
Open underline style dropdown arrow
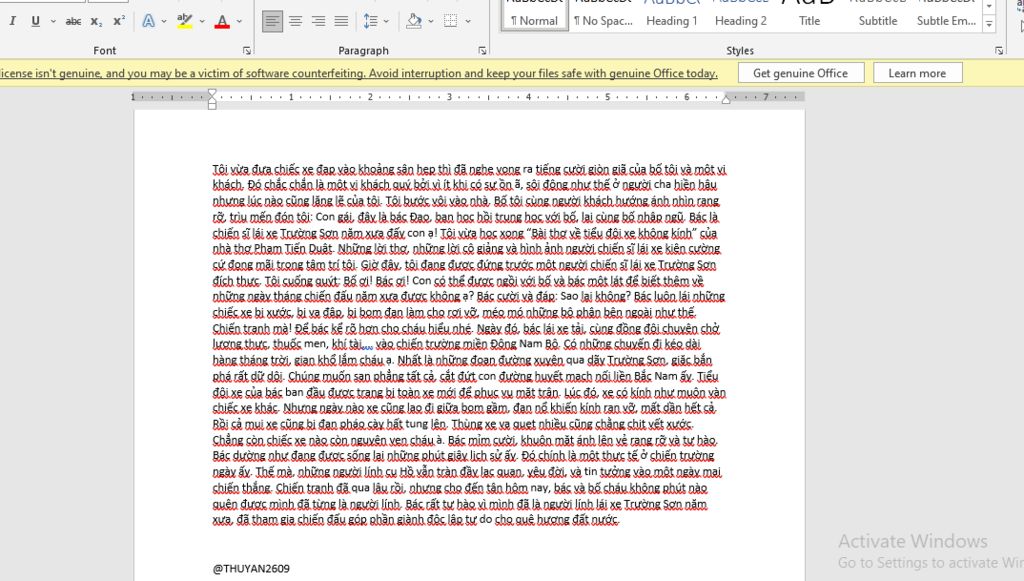click(53, 21)
